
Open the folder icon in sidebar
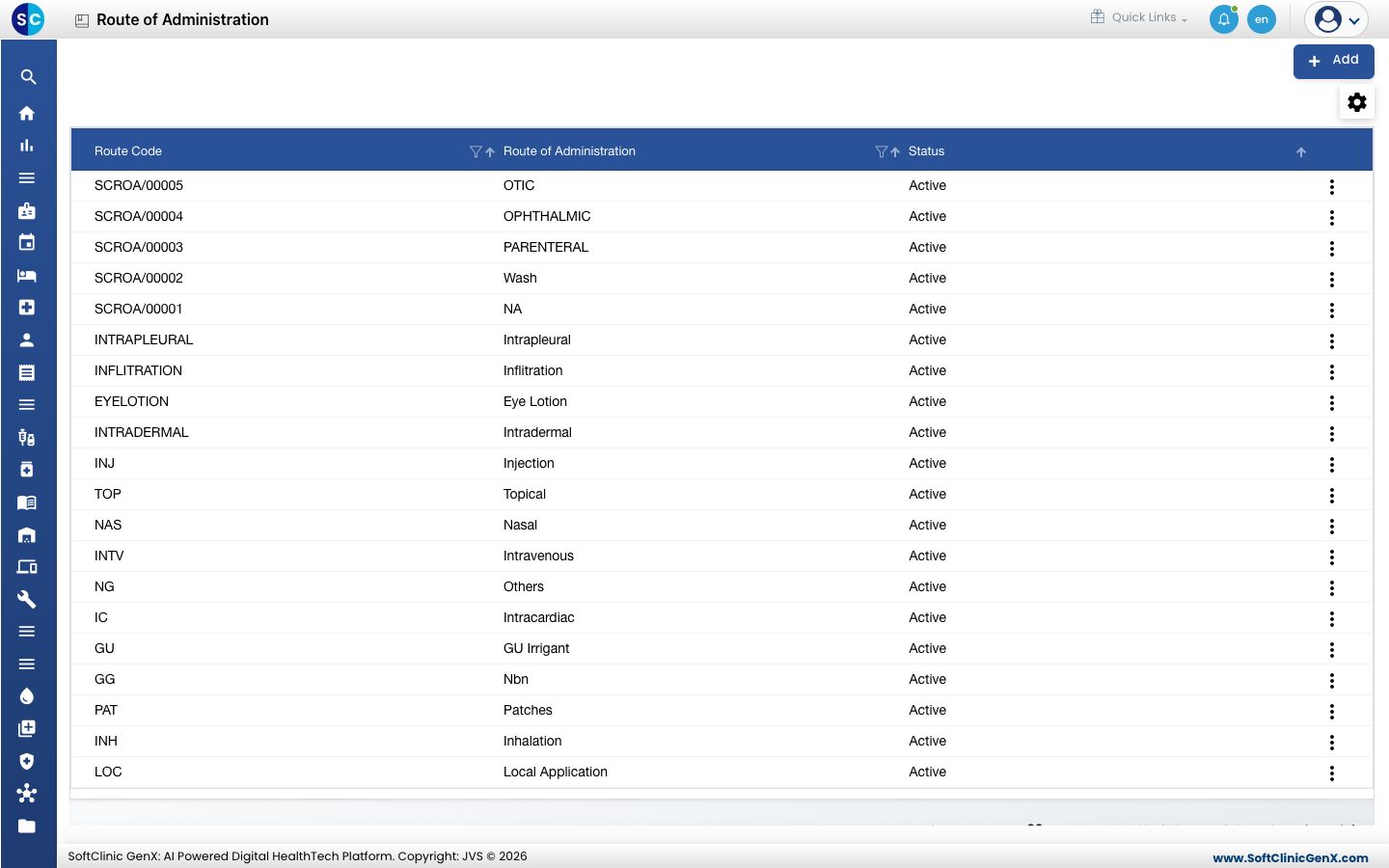click(27, 826)
